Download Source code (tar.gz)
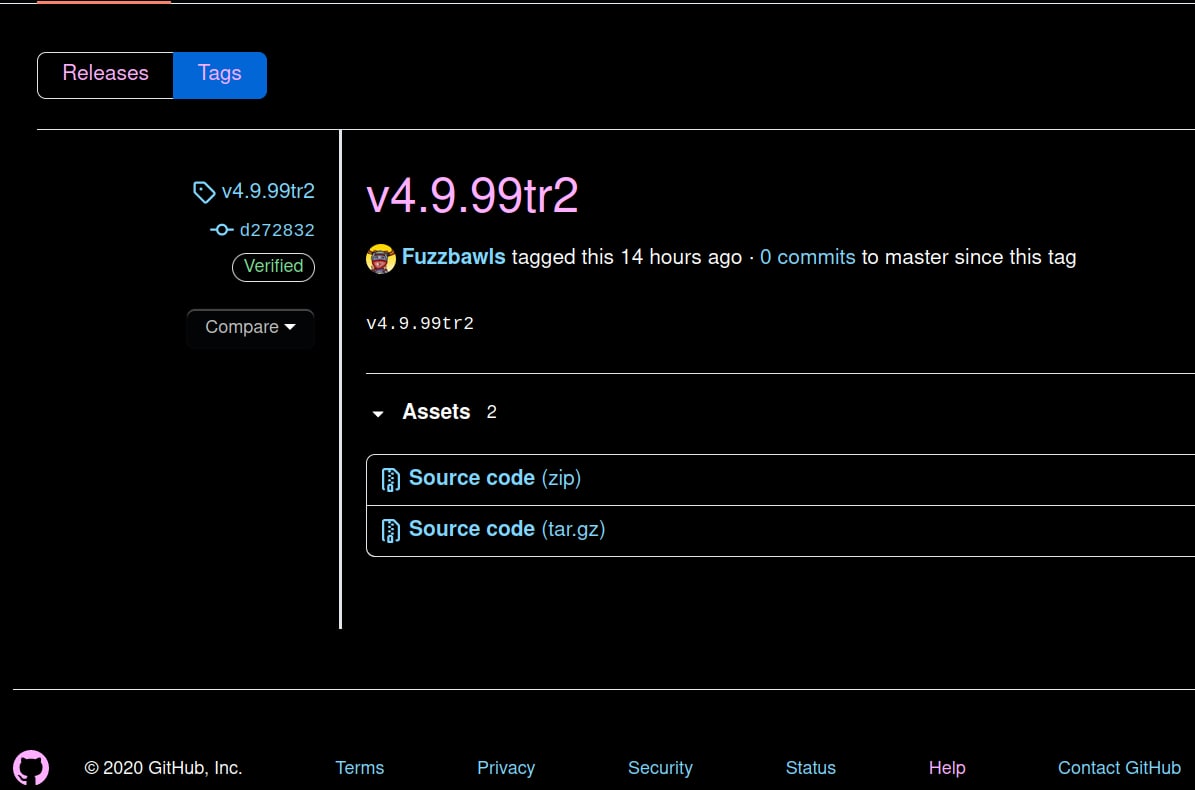Image resolution: width=1195 pixels, height=790 pixels. [x=507, y=529]
